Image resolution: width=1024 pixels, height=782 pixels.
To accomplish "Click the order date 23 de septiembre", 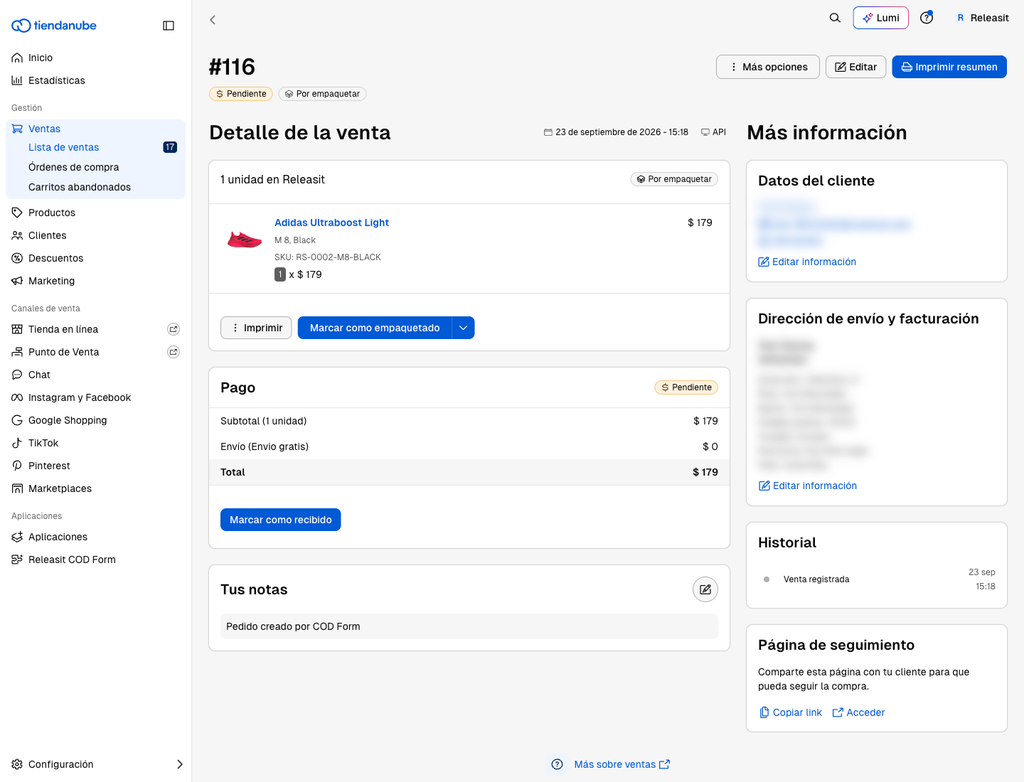I will (x=616, y=132).
